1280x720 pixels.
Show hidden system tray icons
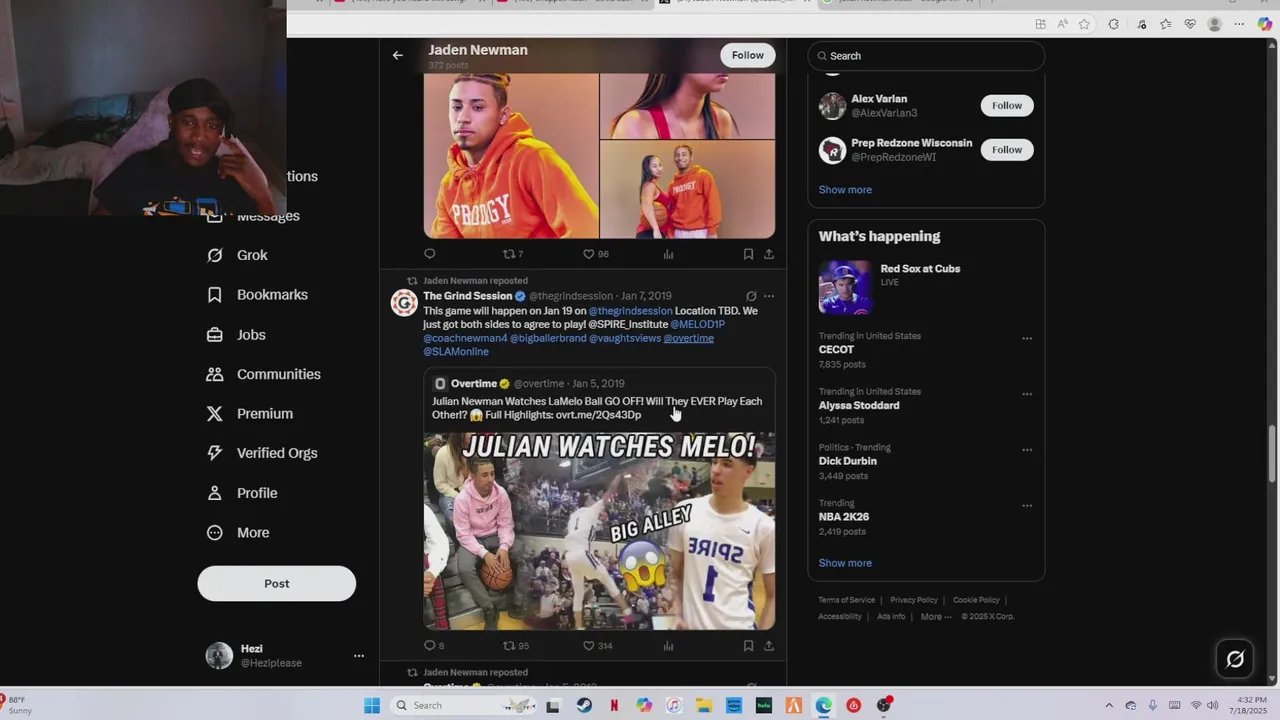click(1108, 706)
